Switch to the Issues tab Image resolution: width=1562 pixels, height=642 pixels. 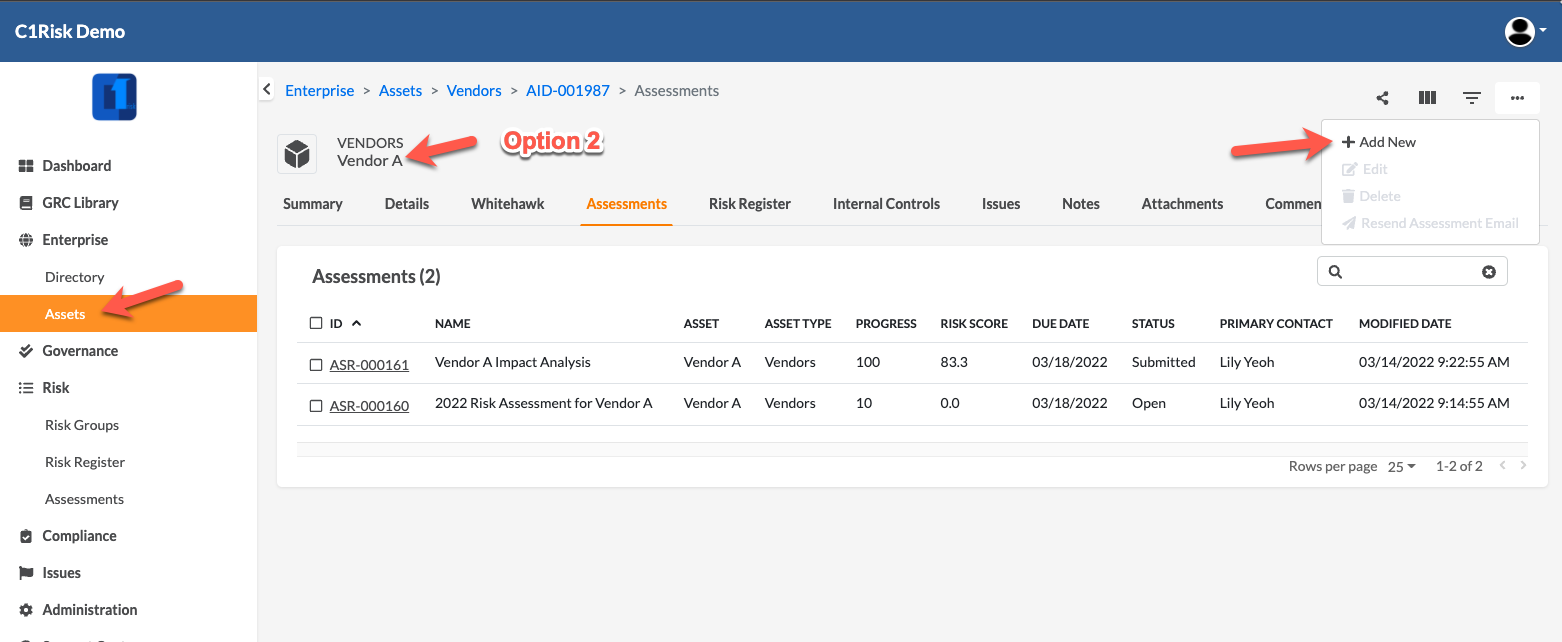point(1001,204)
